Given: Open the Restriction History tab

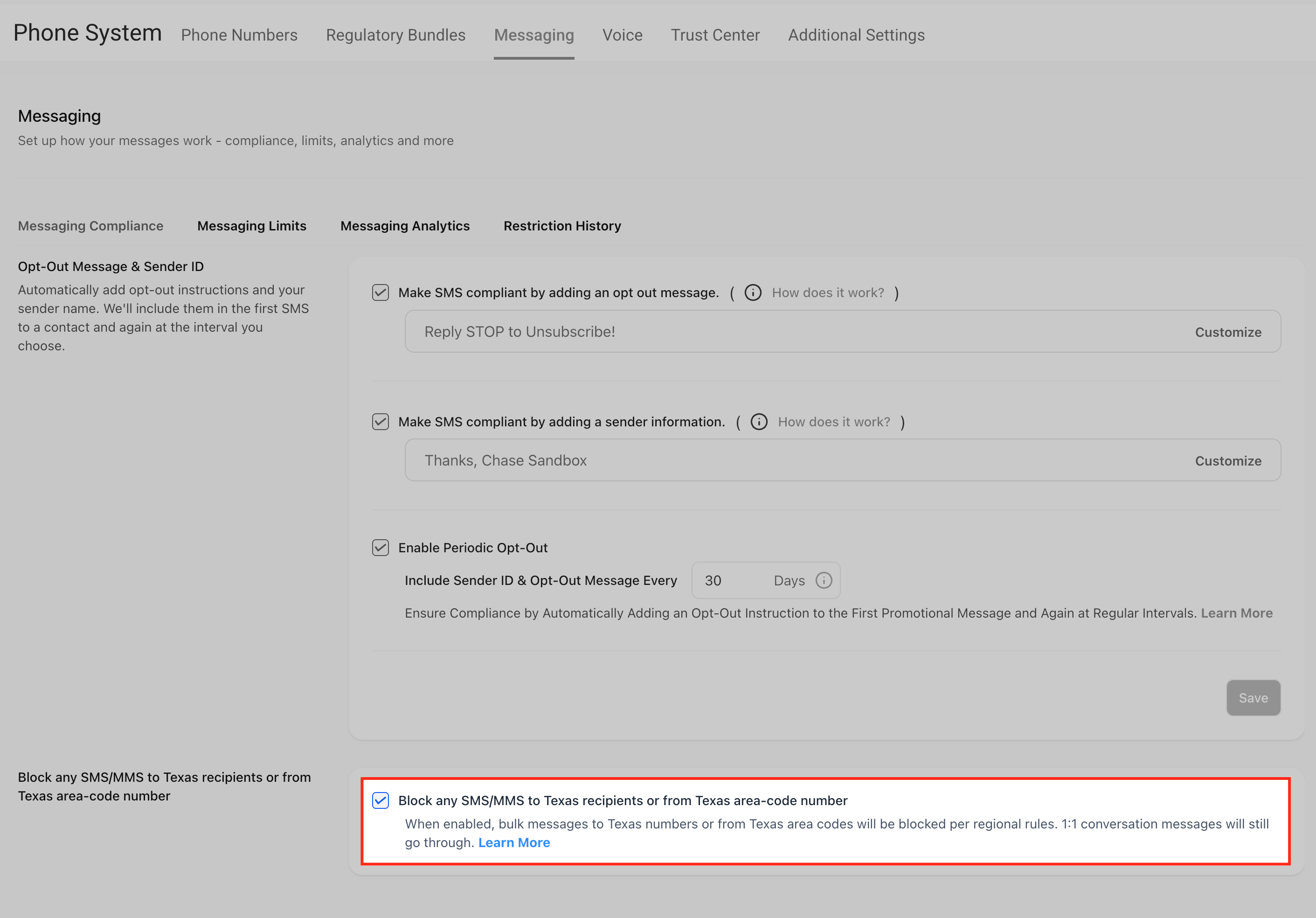Looking at the screenshot, I should point(562,226).
